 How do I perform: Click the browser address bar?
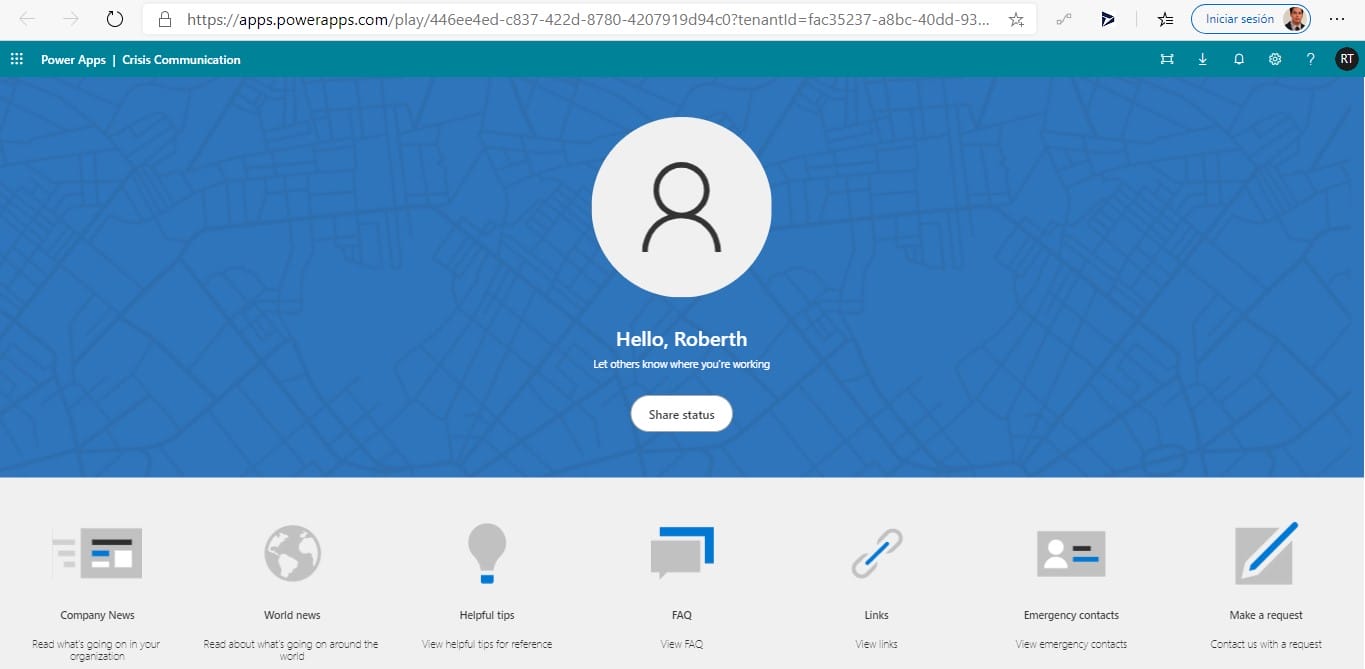(590, 18)
